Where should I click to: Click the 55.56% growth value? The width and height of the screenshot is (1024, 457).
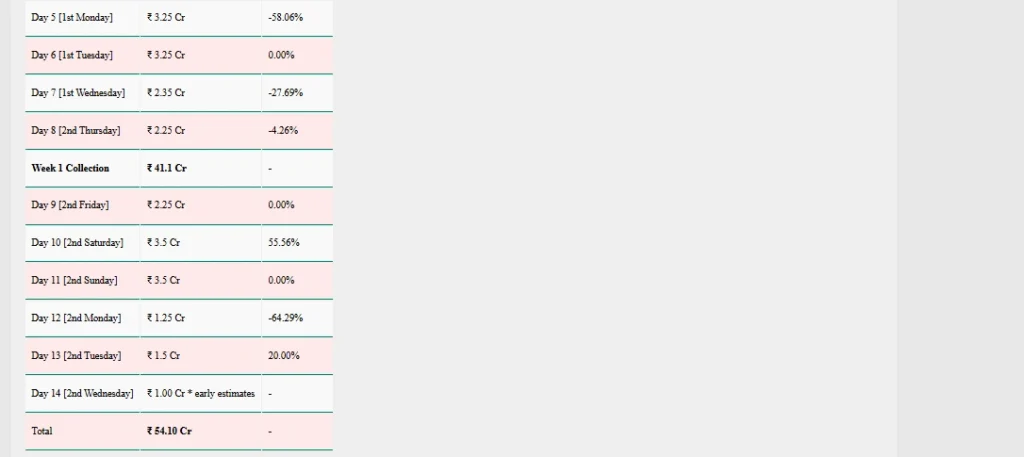[284, 243]
